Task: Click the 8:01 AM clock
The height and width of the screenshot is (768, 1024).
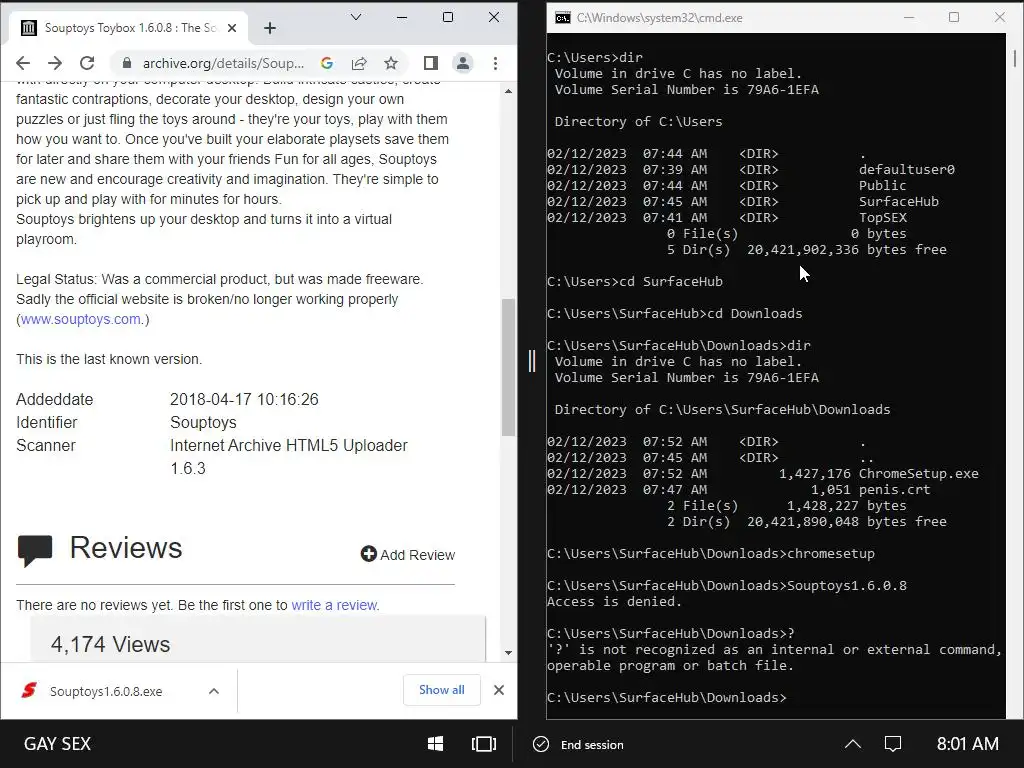Action: [967, 744]
